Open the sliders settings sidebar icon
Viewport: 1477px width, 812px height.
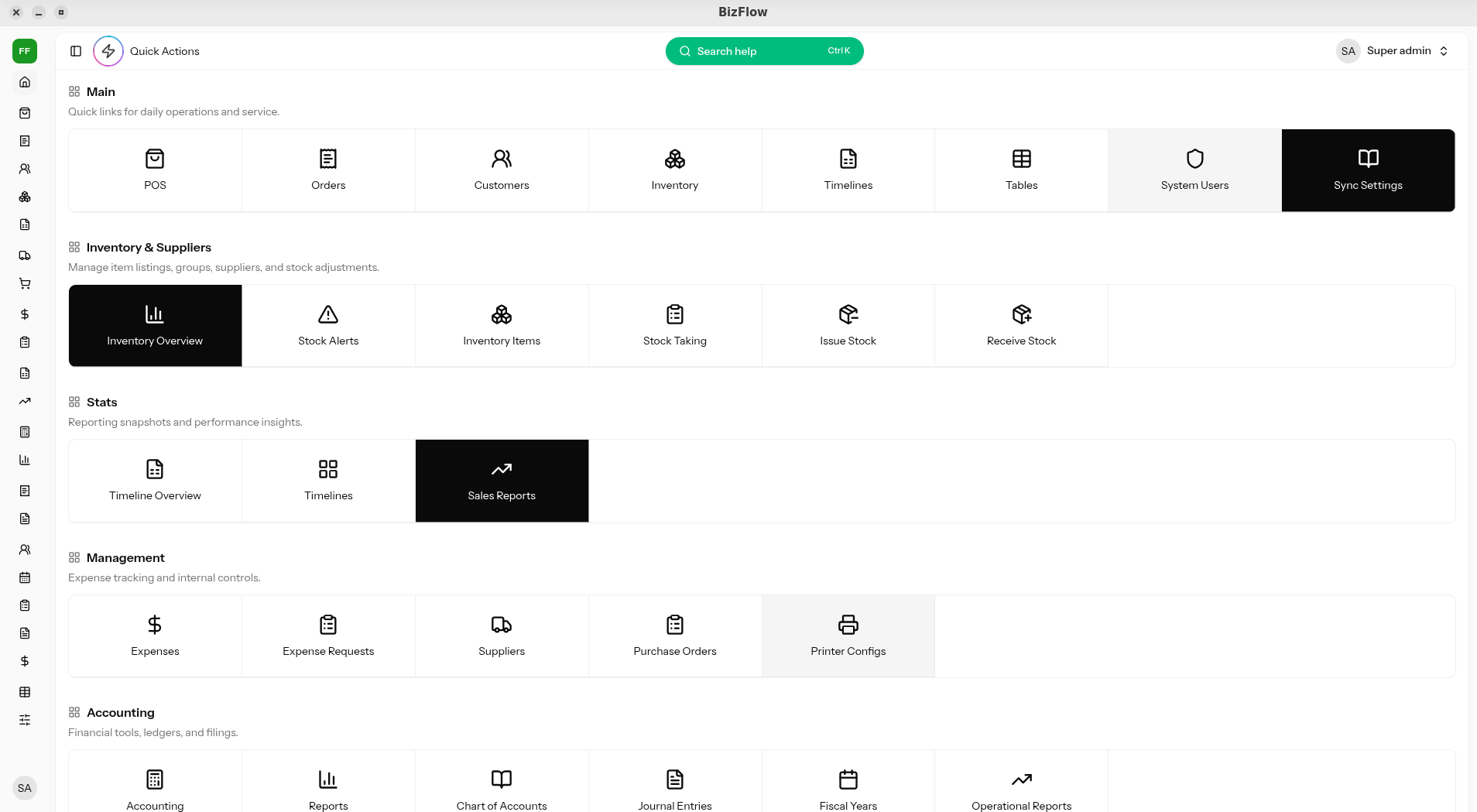tap(25, 720)
